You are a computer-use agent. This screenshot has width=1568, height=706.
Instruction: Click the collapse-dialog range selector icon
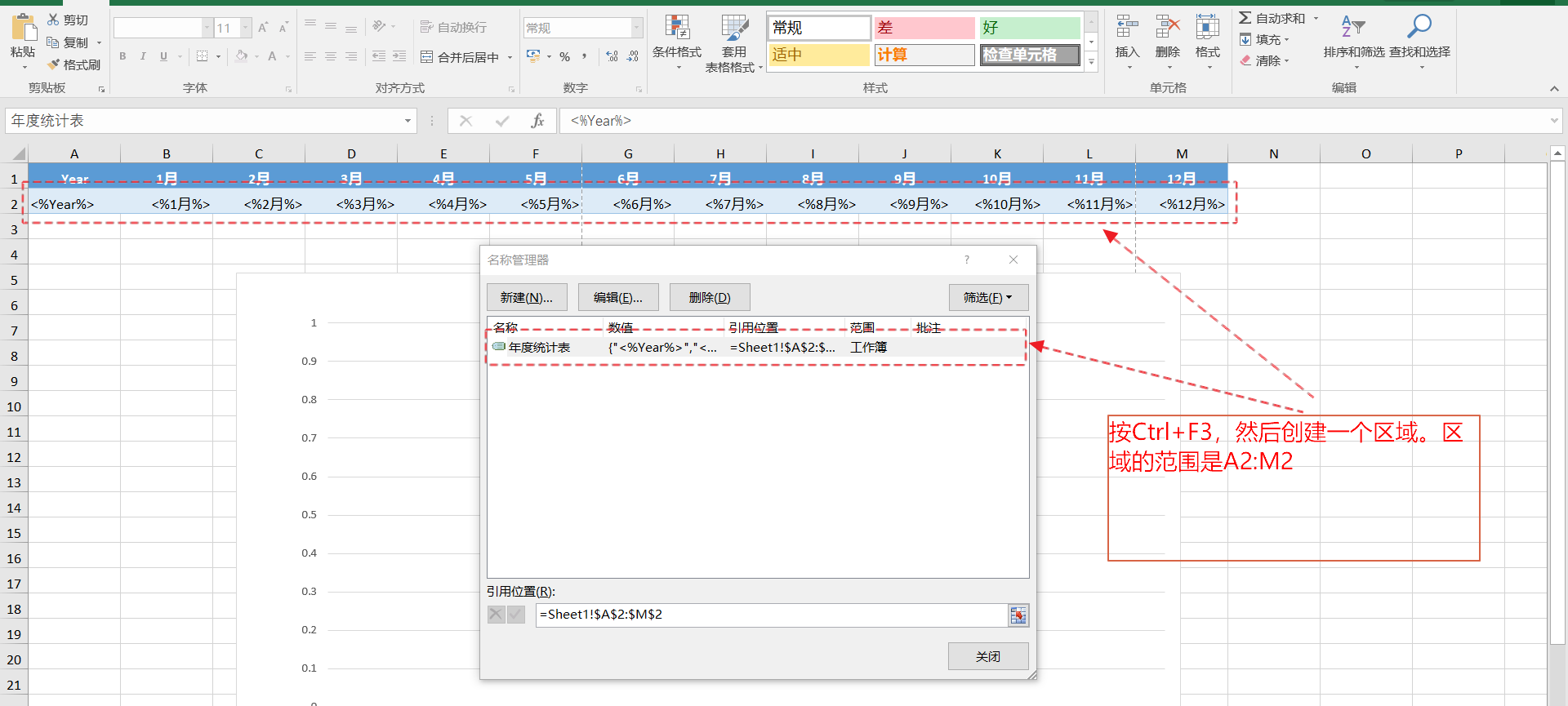point(1018,615)
